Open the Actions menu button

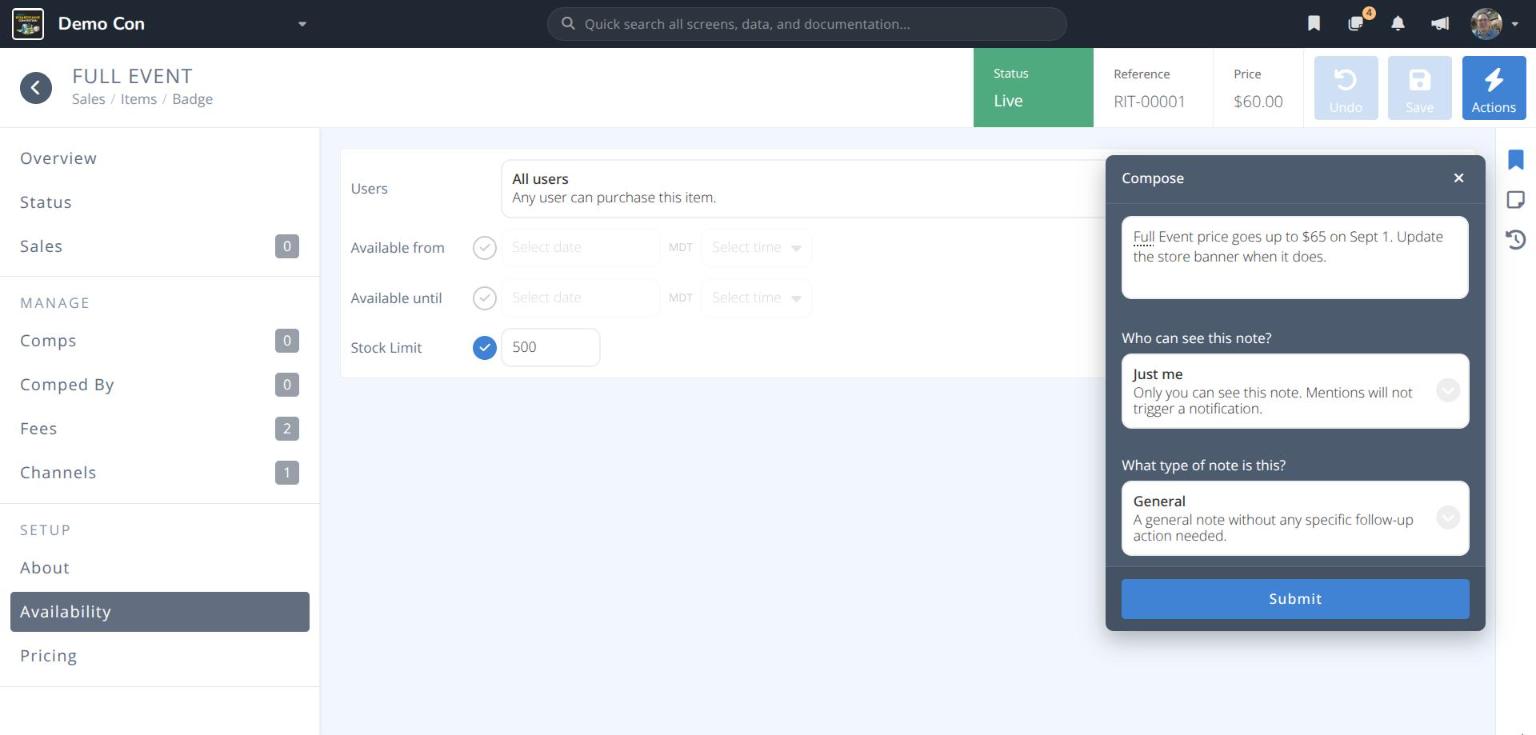pos(1493,88)
